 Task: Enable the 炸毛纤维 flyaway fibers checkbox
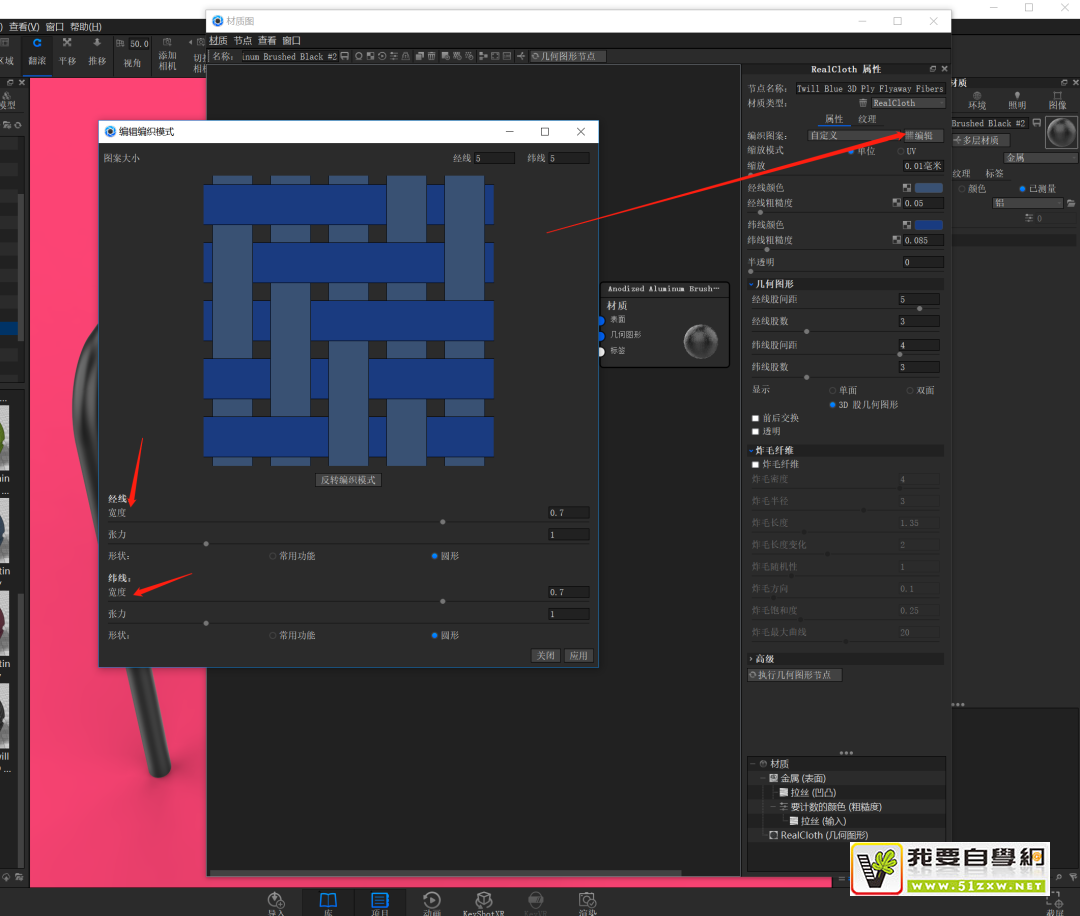pyautogui.click(x=756, y=465)
